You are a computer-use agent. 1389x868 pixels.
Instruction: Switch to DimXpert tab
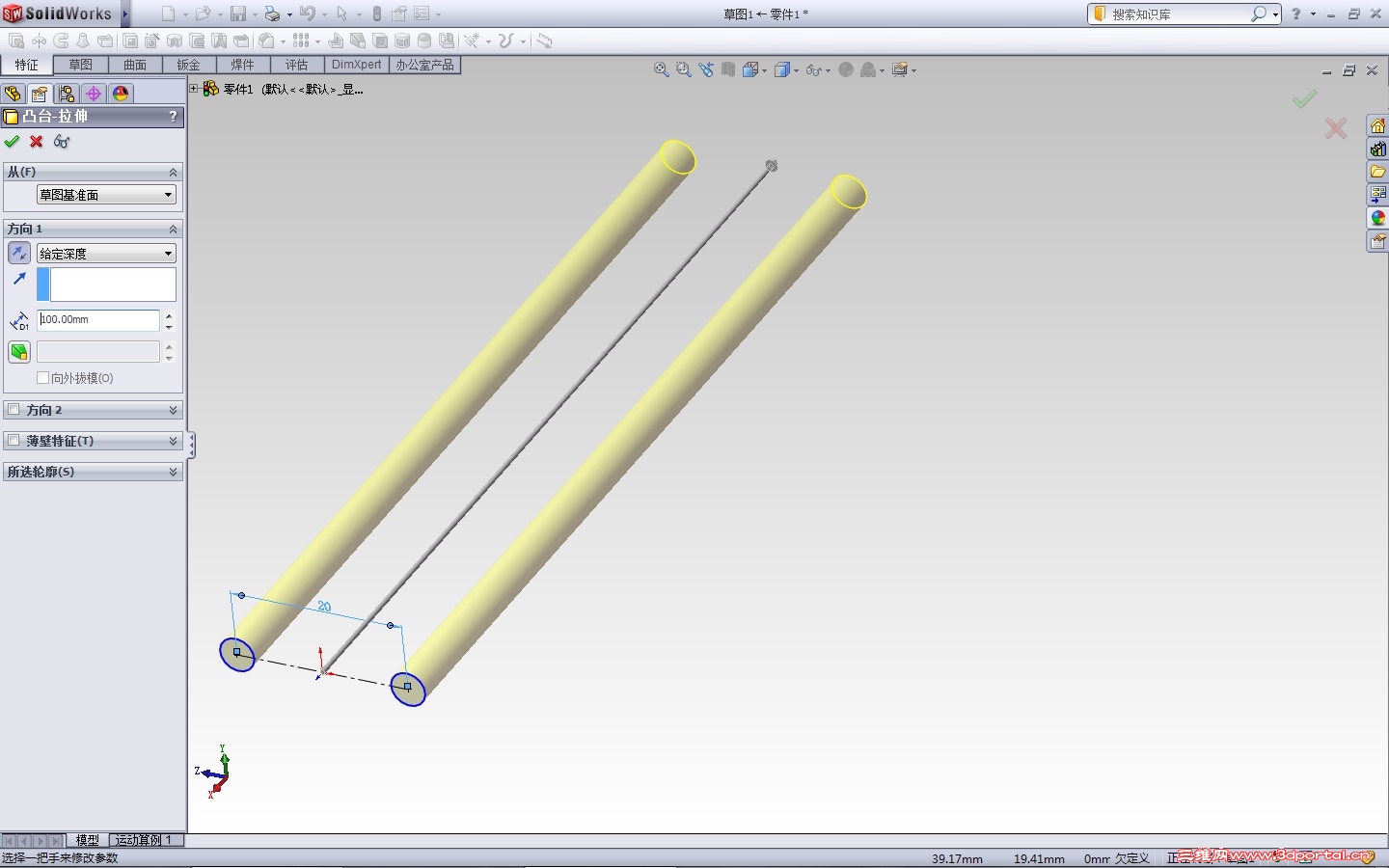click(357, 65)
